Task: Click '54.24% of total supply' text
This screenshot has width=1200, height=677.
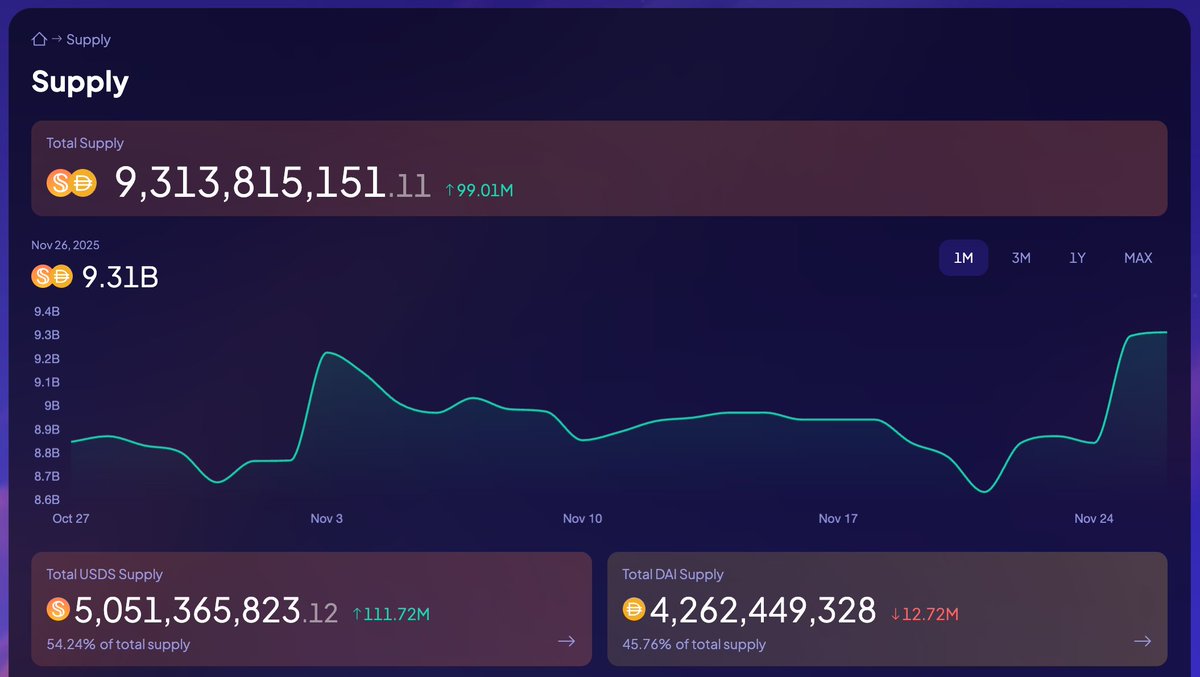Action: (x=118, y=644)
